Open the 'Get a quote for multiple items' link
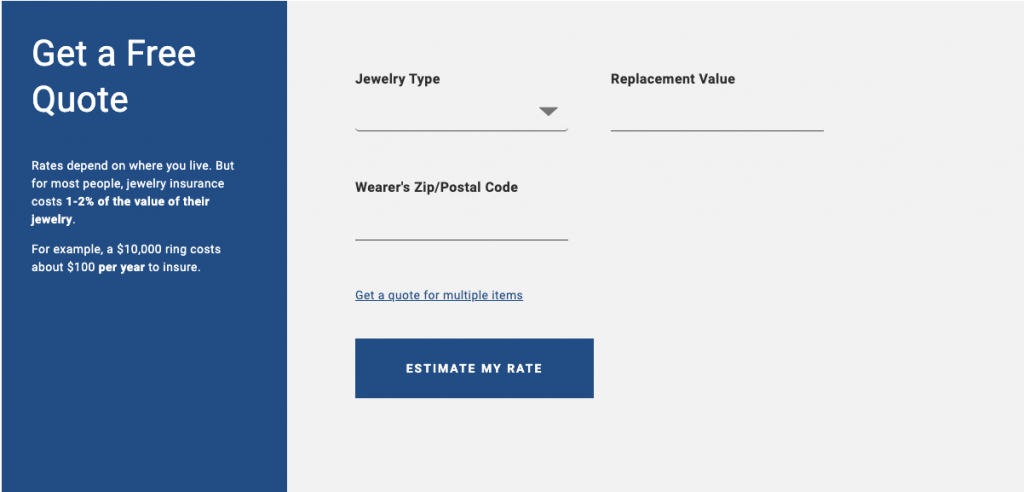The height and width of the screenshot is (492, 1024). pos(438,295)
